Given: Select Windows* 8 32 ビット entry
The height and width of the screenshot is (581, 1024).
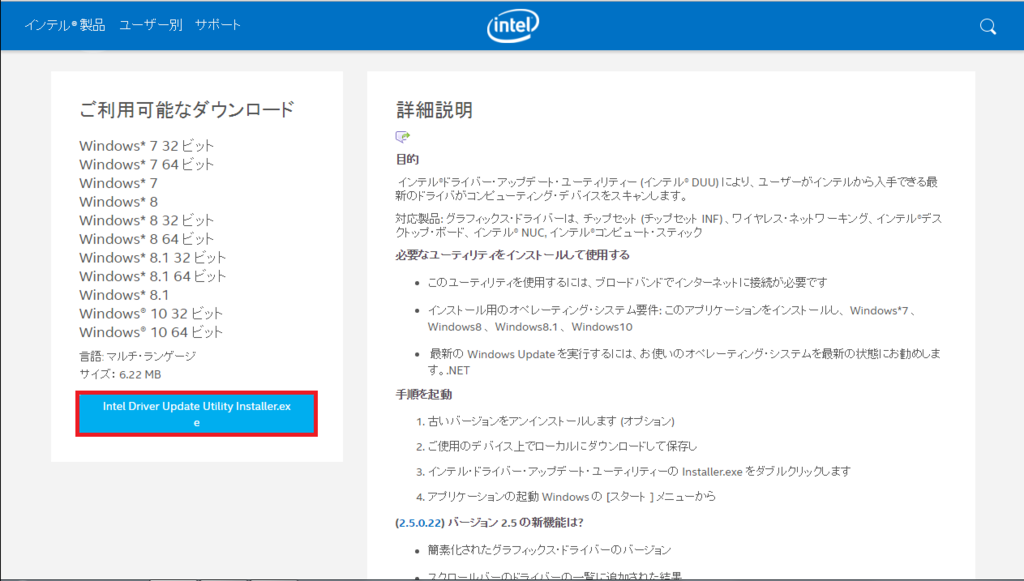Looking at the screenshot, I should [x=146, y=221].
